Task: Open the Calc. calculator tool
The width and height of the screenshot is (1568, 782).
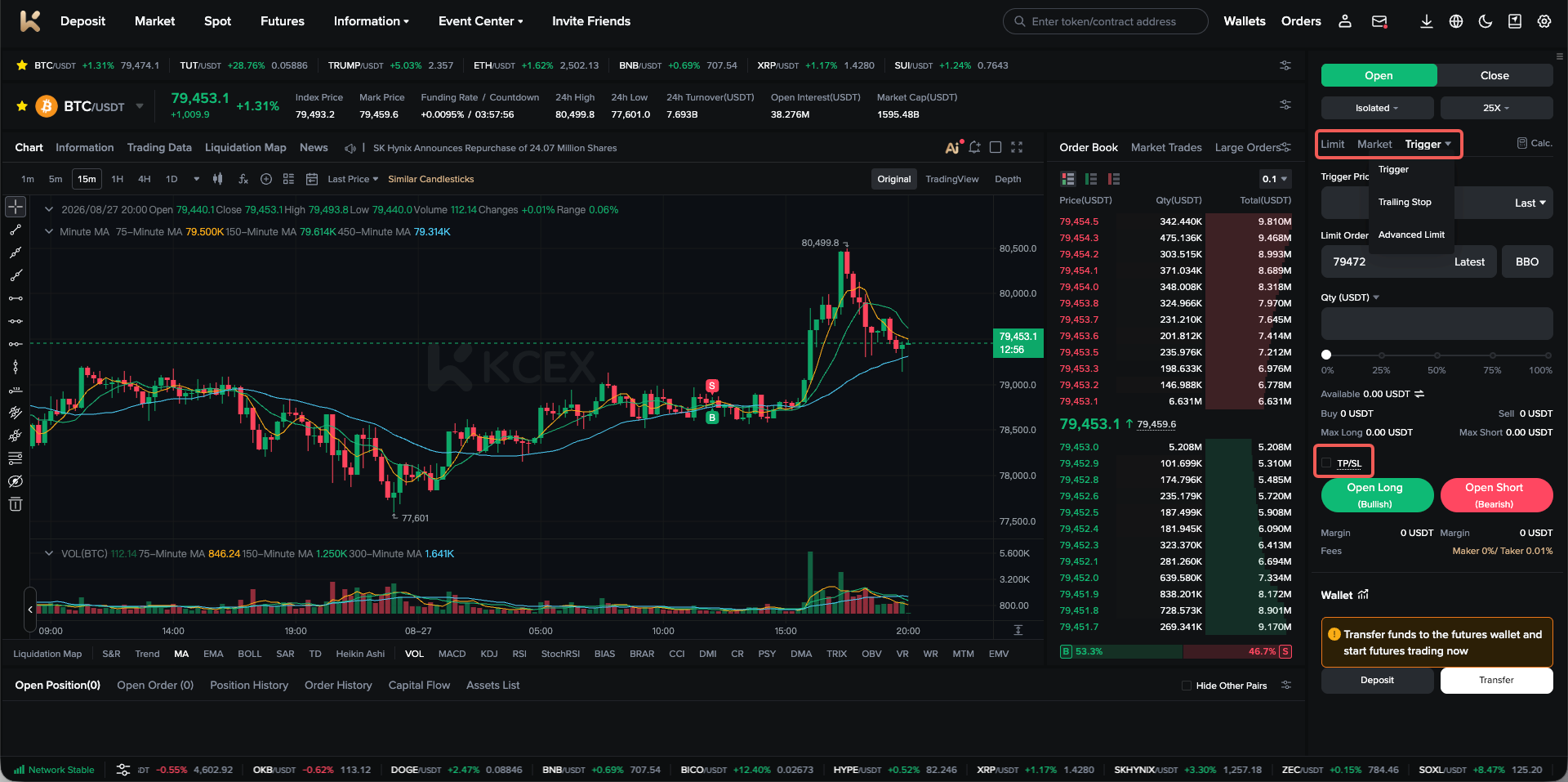Action: [x=1535, y=143]
